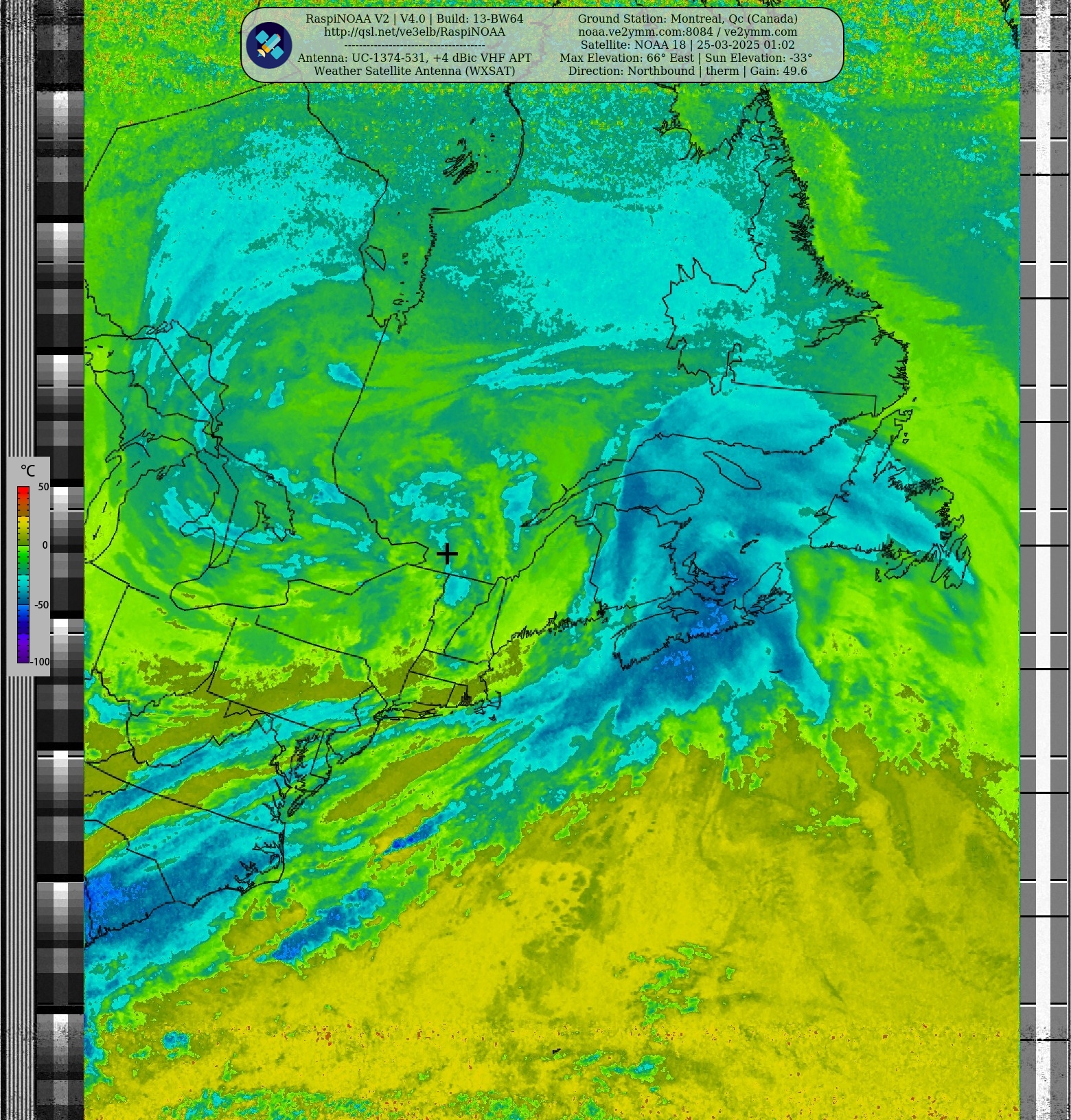Click the -50 value on temperature legend

(42, 605)
